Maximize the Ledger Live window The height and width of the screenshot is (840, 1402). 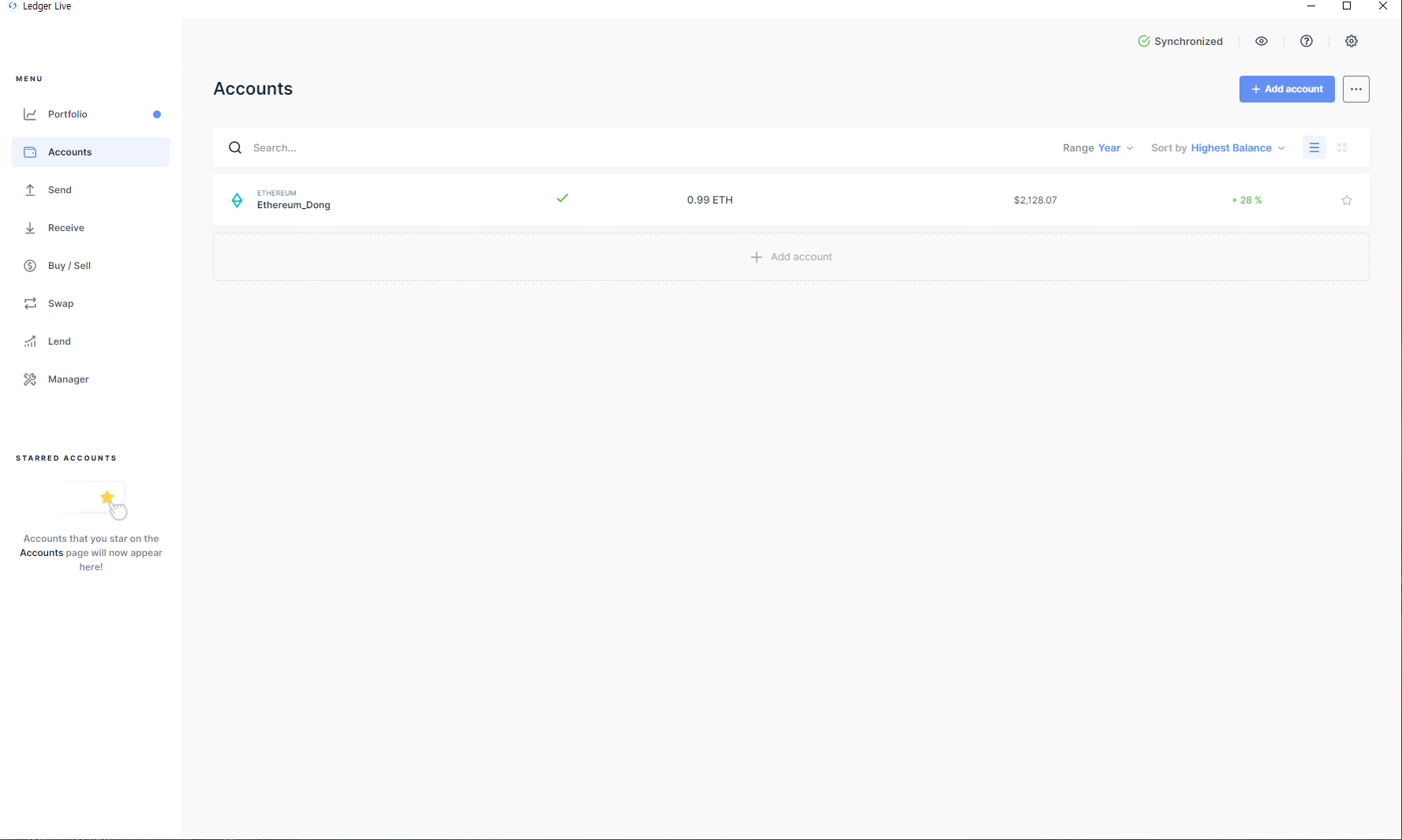(x=1347, y=6)
